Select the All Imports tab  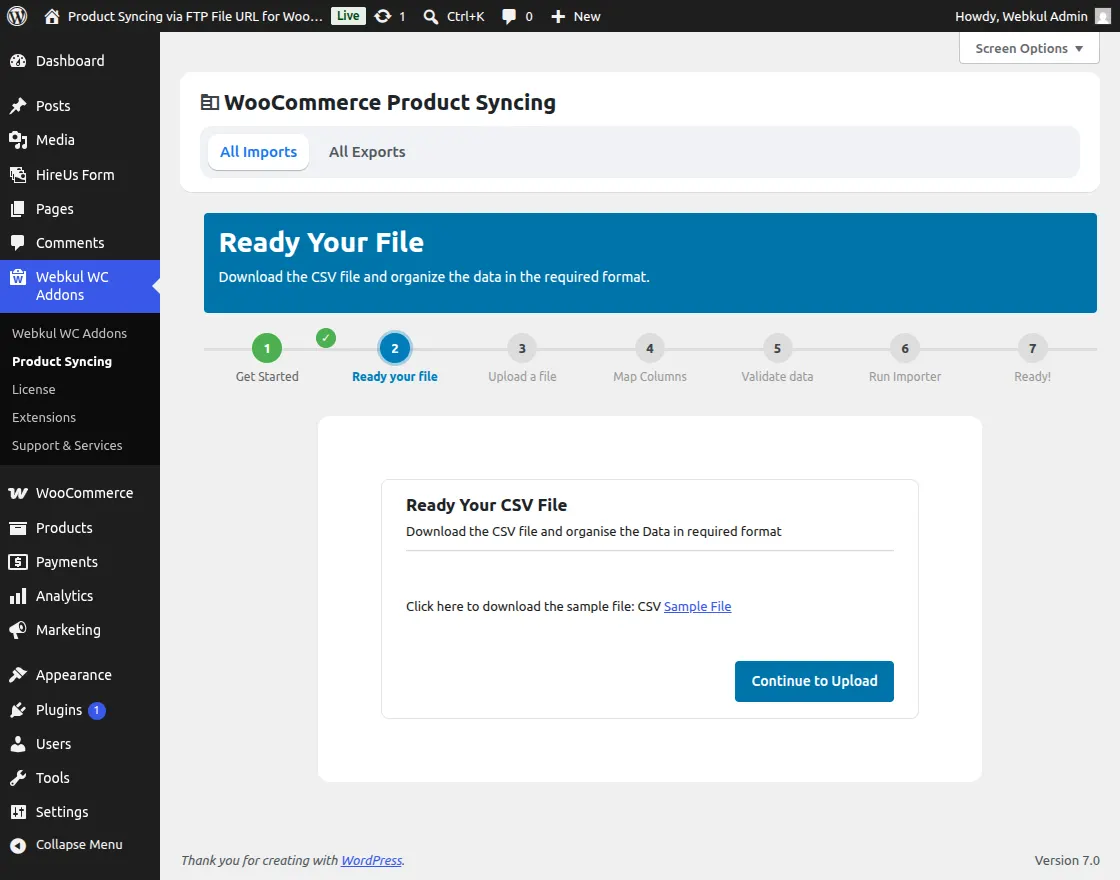[259, 152]
